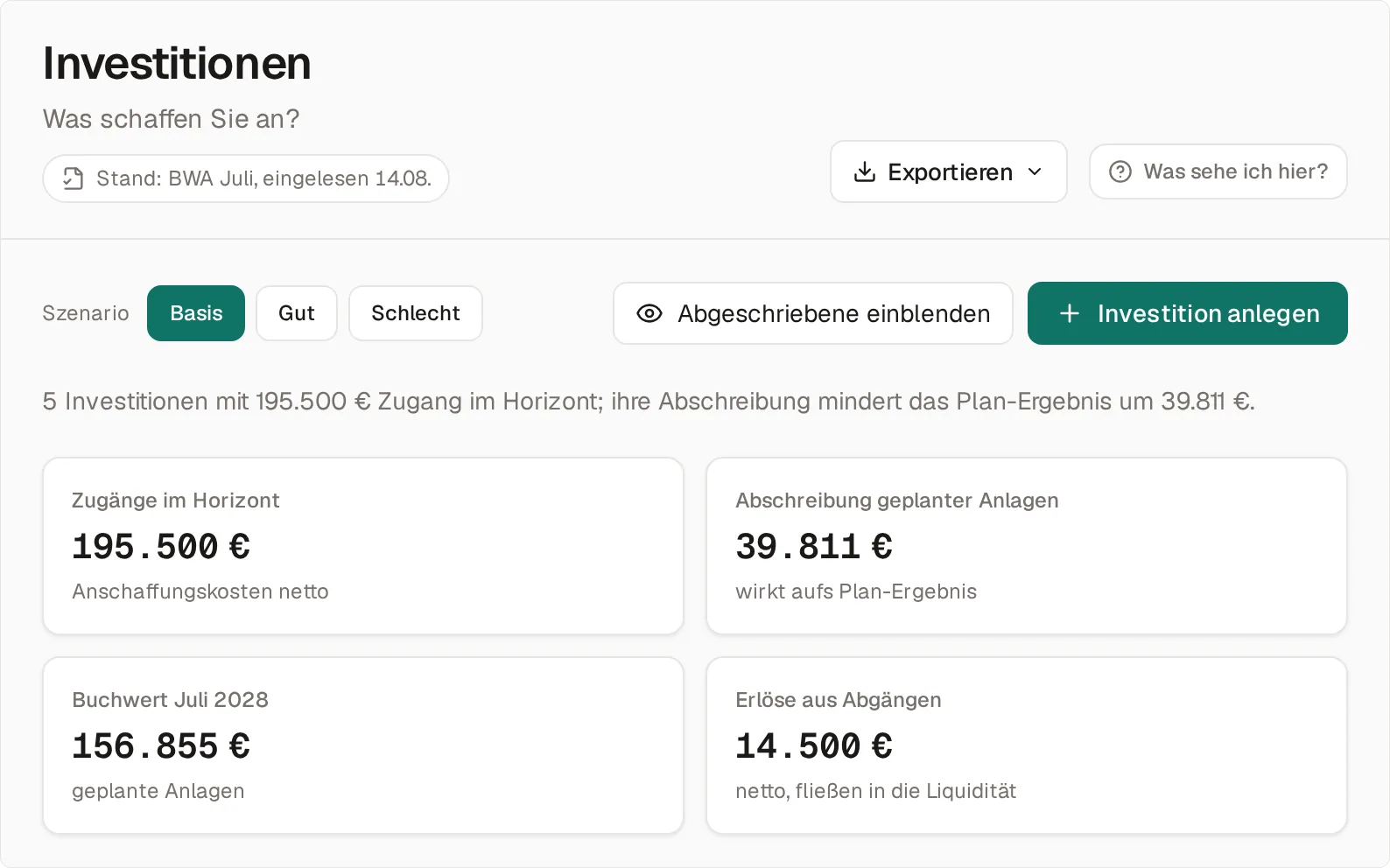Image resolution: width=1390 pixels, height=868 pixels.
Task: Click the document icon in Stand chip
Action: 74,178
